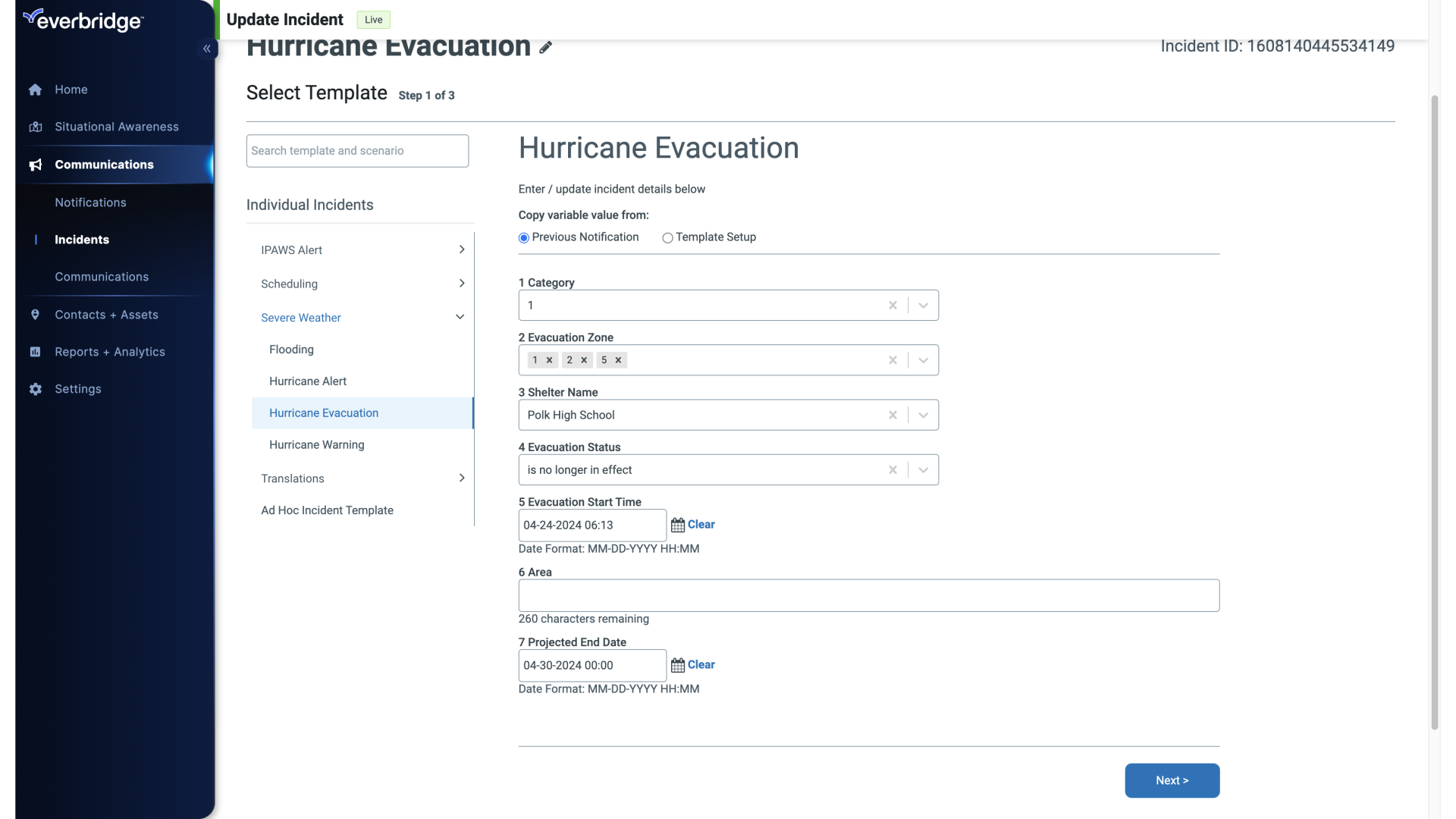Click the Incident ID text

pos(1277,46)
